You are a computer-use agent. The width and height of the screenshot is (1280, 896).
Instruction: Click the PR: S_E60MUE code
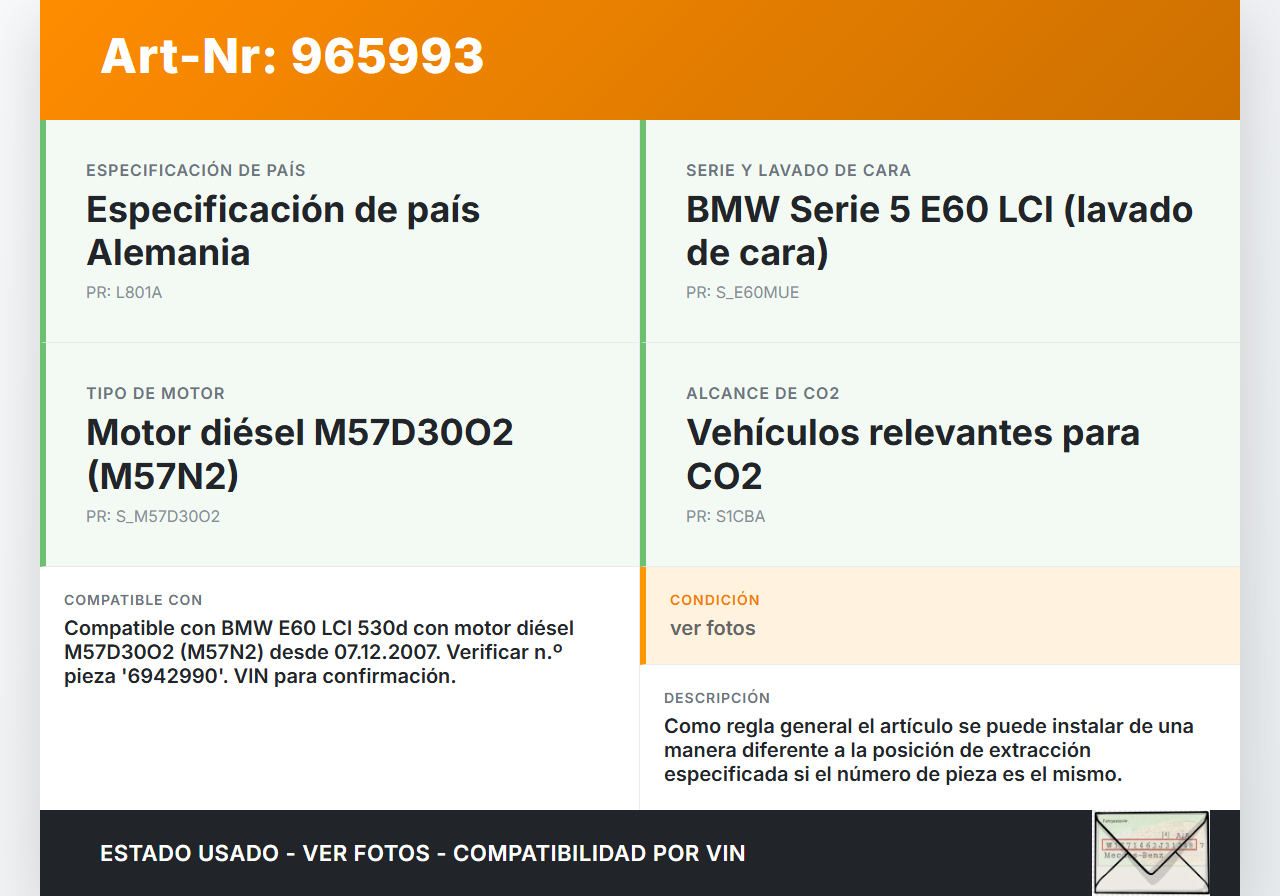coord(742,293)
